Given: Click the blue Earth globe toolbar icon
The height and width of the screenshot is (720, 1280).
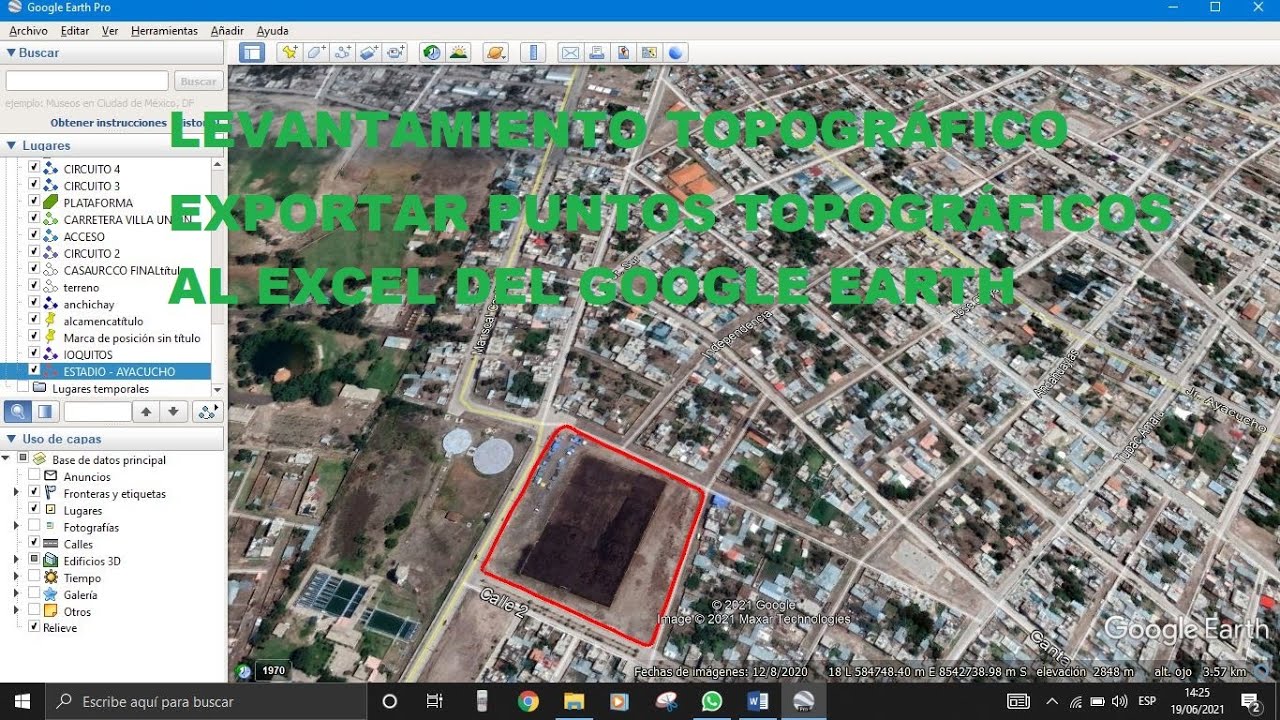Looking at the screenshot, I should click(675, 53).
